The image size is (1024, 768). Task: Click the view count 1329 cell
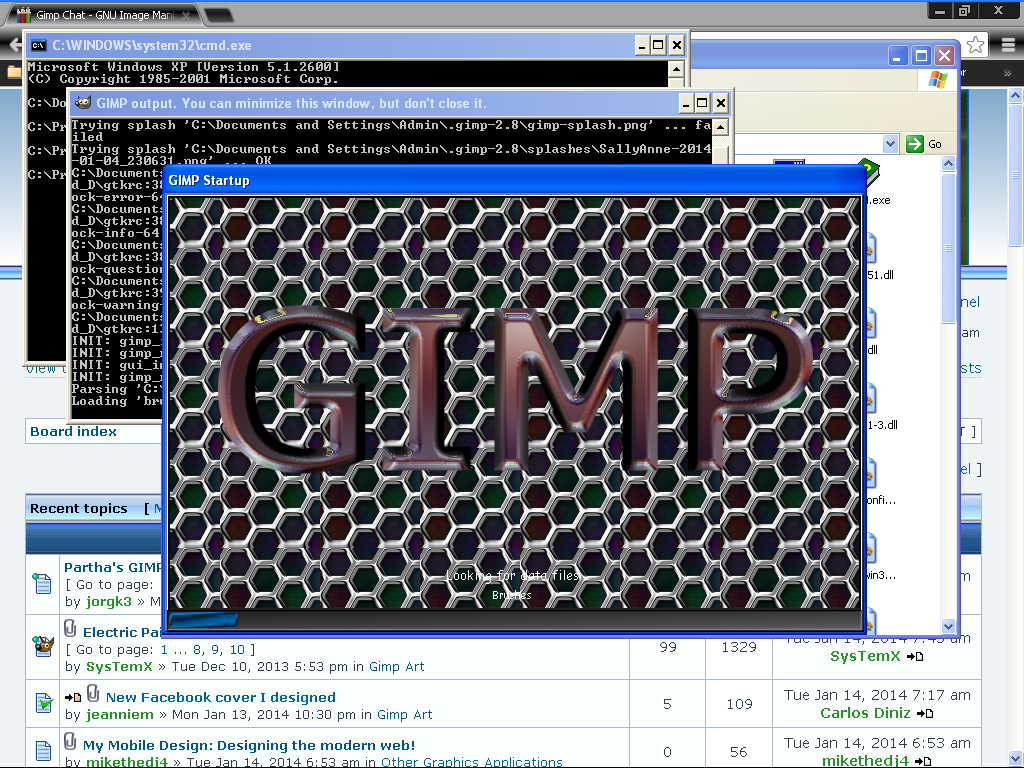click(739, 647)
